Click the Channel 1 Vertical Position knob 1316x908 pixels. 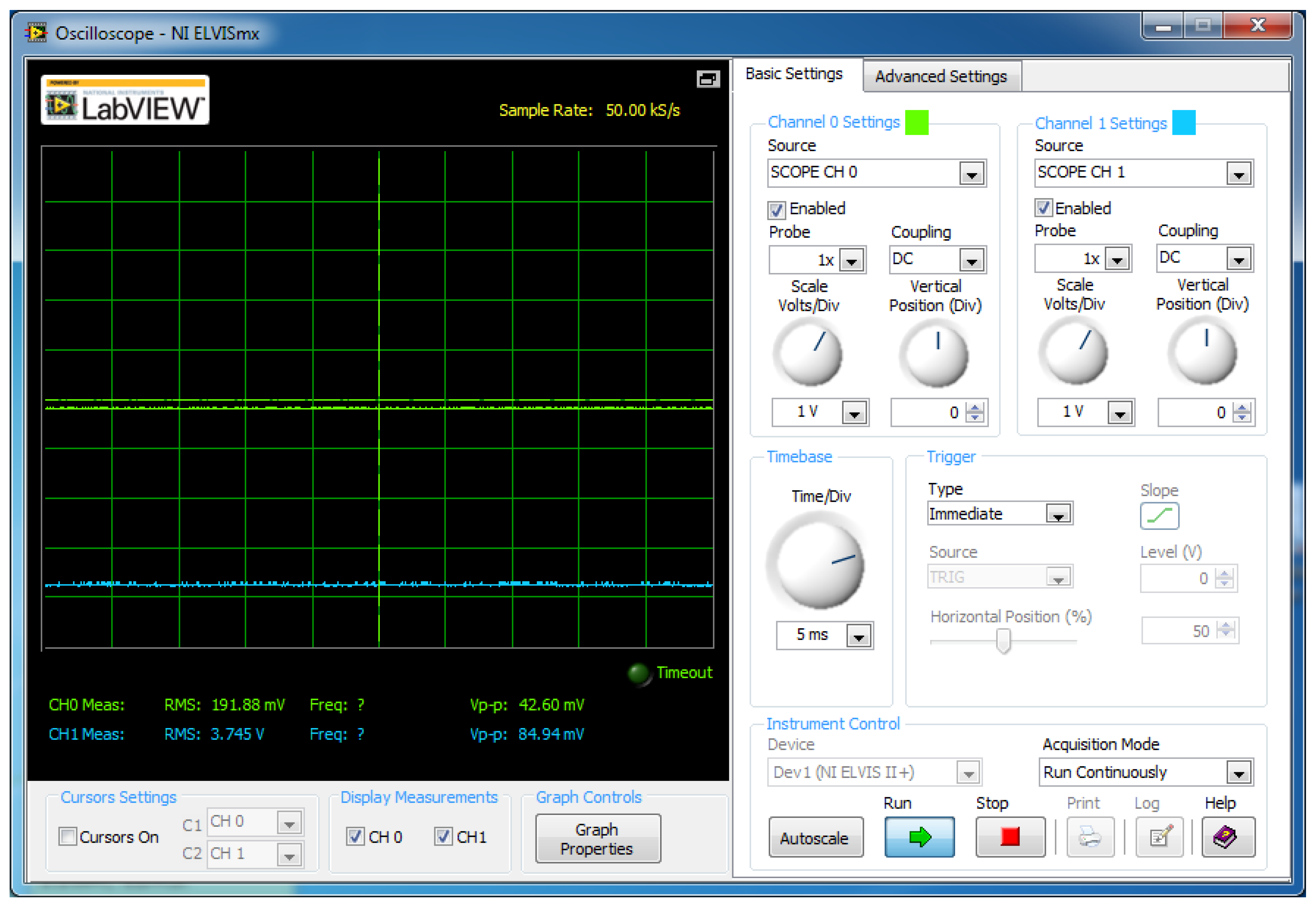coord(1203,352)
